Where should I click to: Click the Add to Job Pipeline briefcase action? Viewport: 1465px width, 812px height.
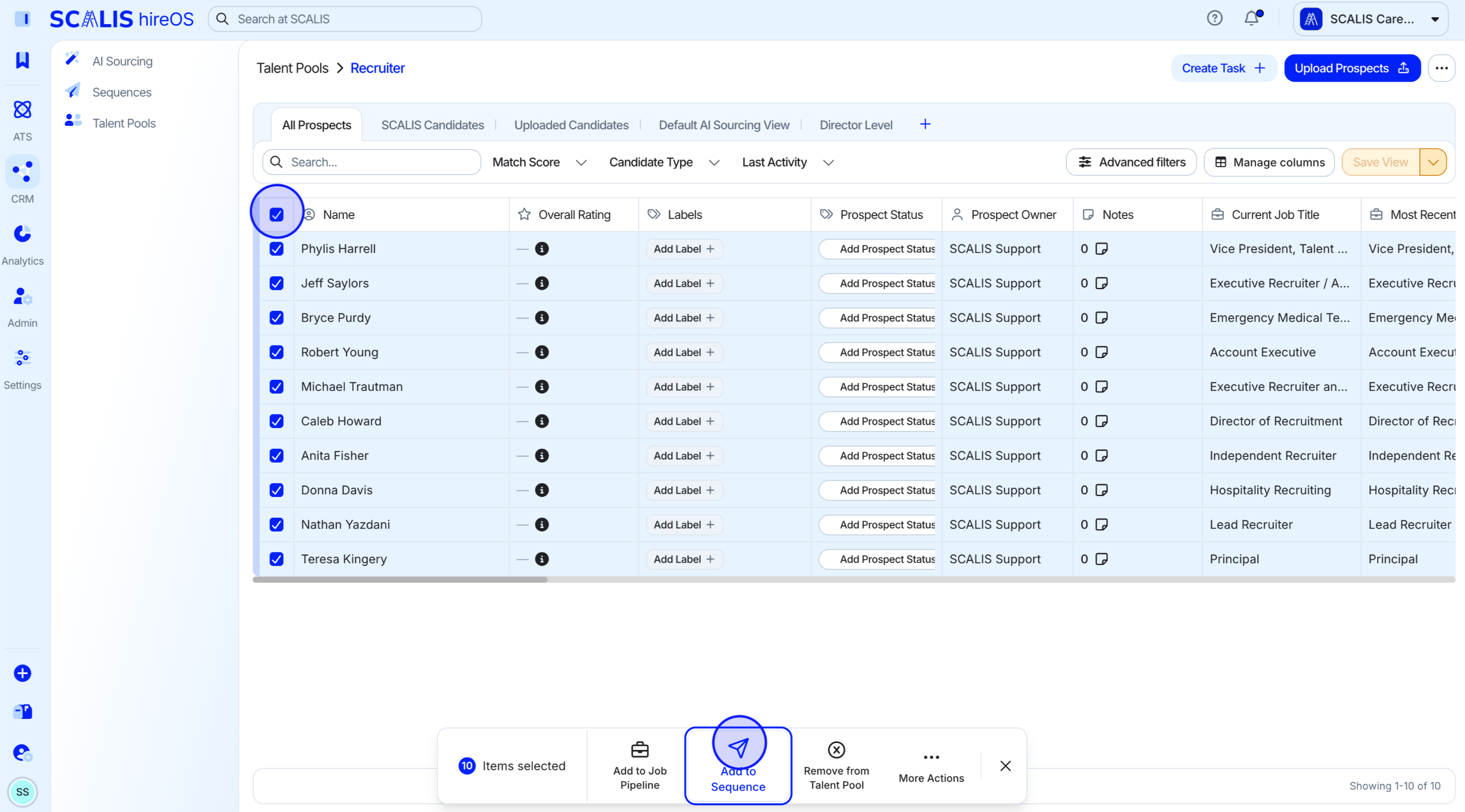coord(640,766)
